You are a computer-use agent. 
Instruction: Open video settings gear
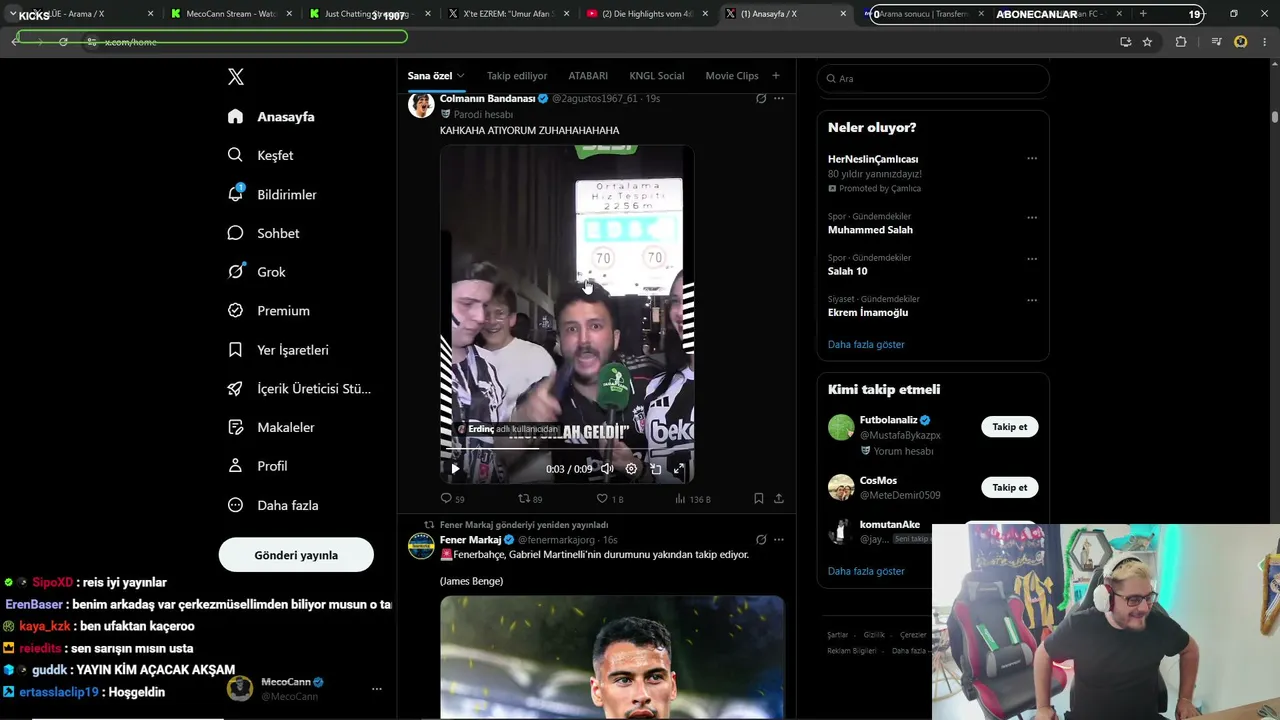(631, 468)
